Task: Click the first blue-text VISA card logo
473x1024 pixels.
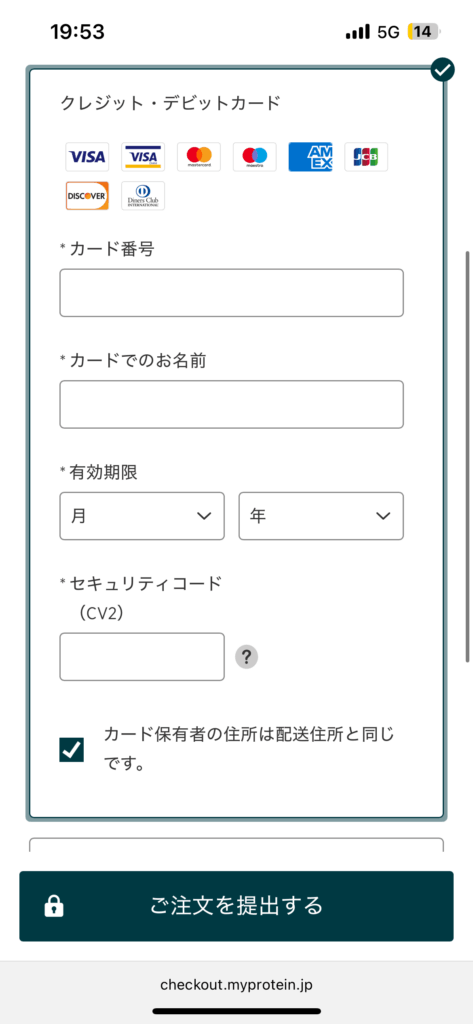Action: click(87, 157)
